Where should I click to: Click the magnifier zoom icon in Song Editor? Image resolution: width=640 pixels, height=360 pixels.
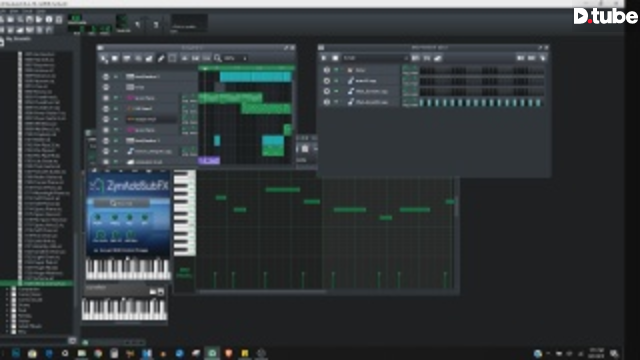tap(218, 58)
